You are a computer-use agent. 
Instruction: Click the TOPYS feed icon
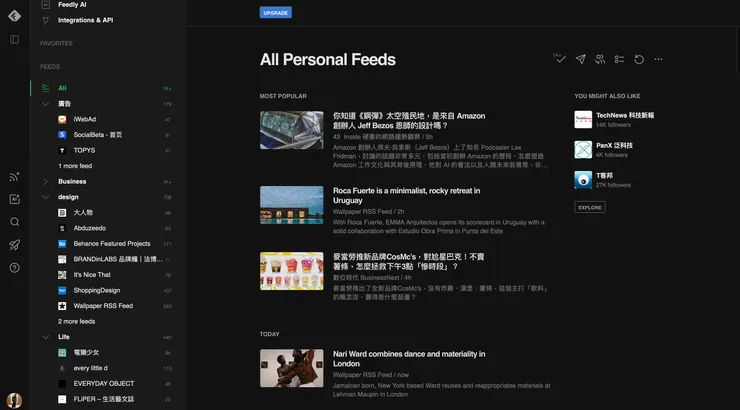tap(62, 151)
